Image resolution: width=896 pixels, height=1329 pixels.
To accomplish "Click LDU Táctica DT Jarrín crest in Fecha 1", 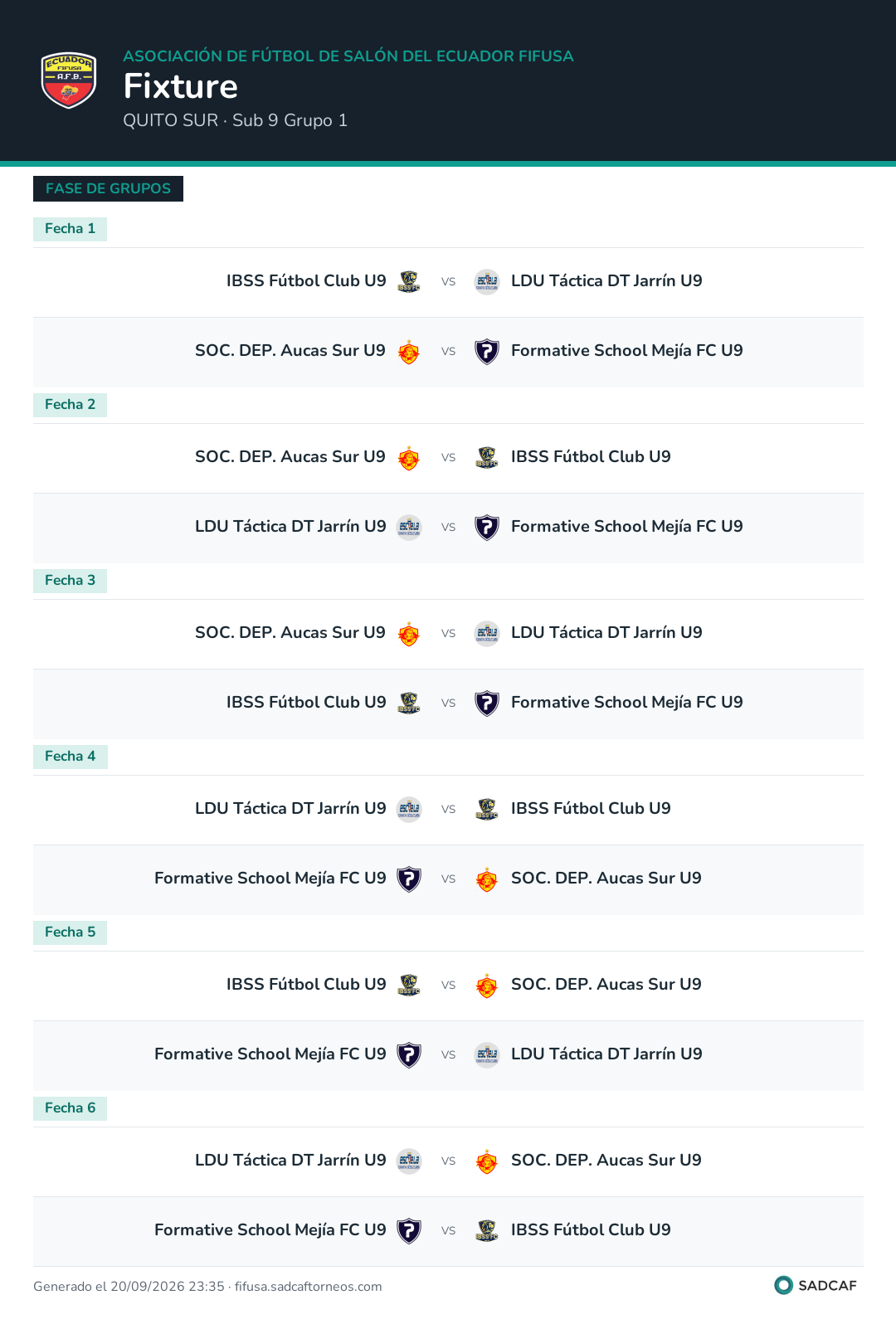I will [487, 281].
